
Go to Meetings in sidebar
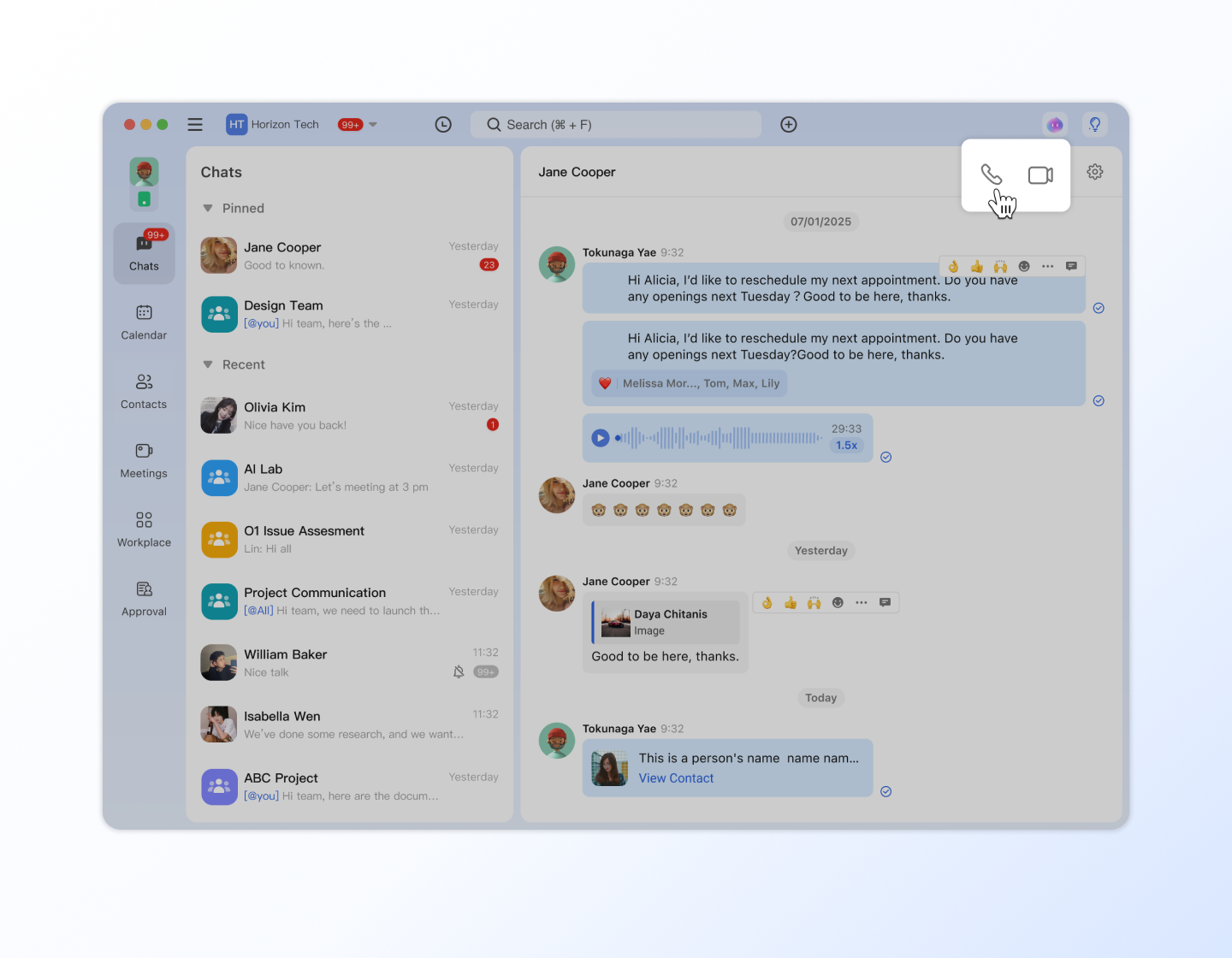[x=144, y=460]
